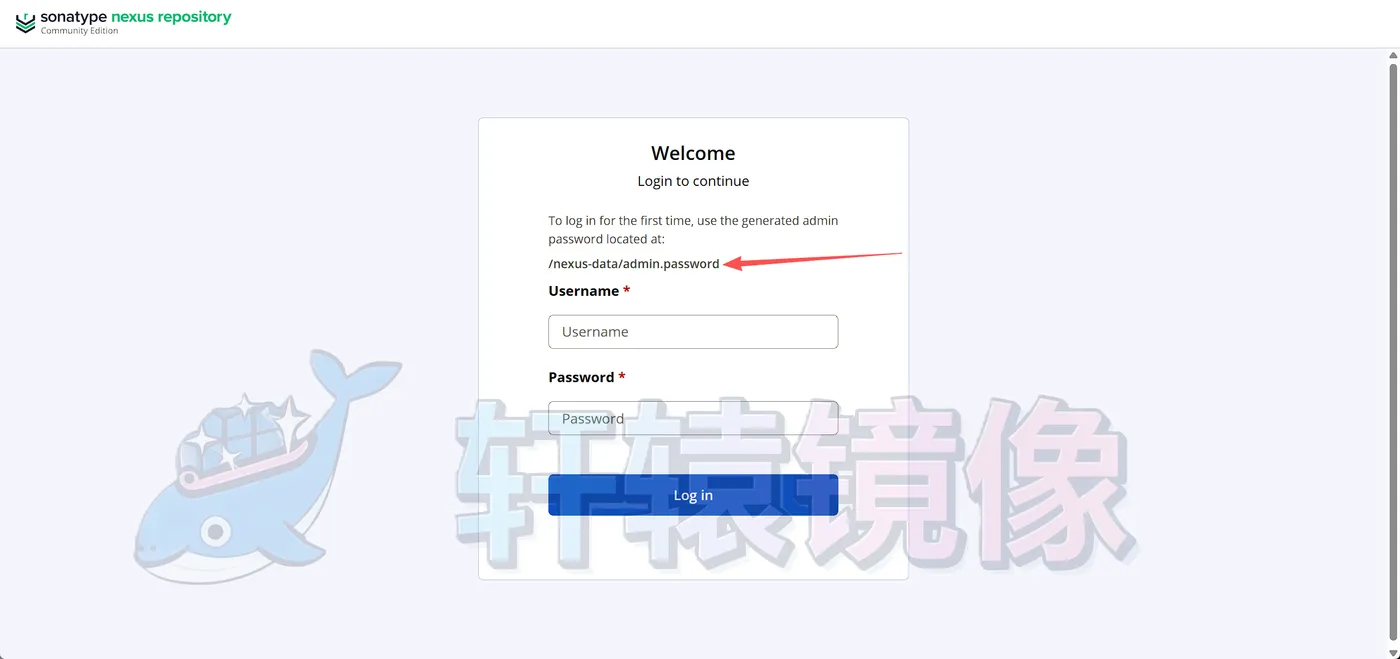Click the Welcome heading
Viewport: 1400px width, 659px height.
tap(693, 153)
